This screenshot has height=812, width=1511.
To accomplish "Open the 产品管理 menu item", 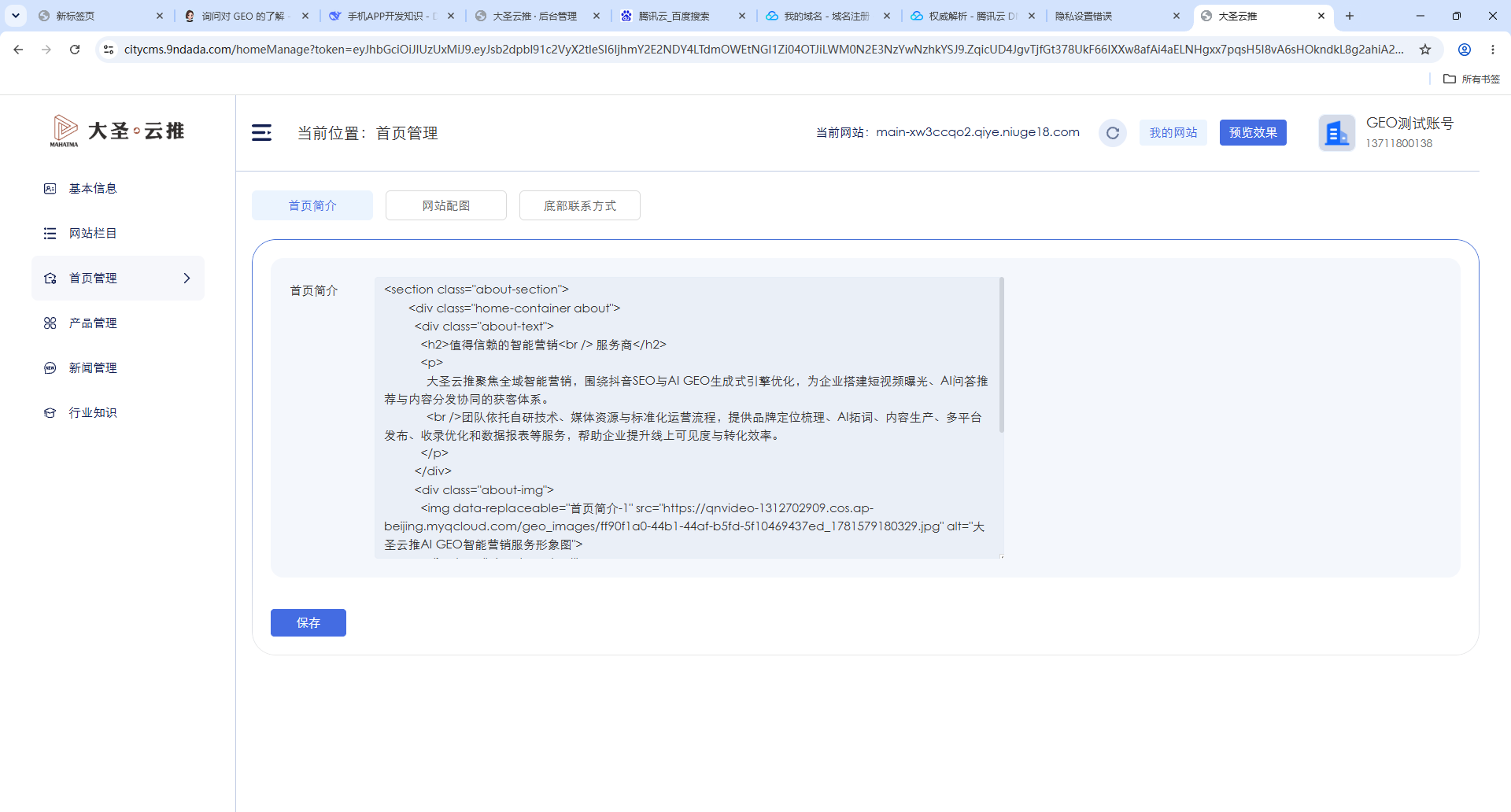I will 118,323.
